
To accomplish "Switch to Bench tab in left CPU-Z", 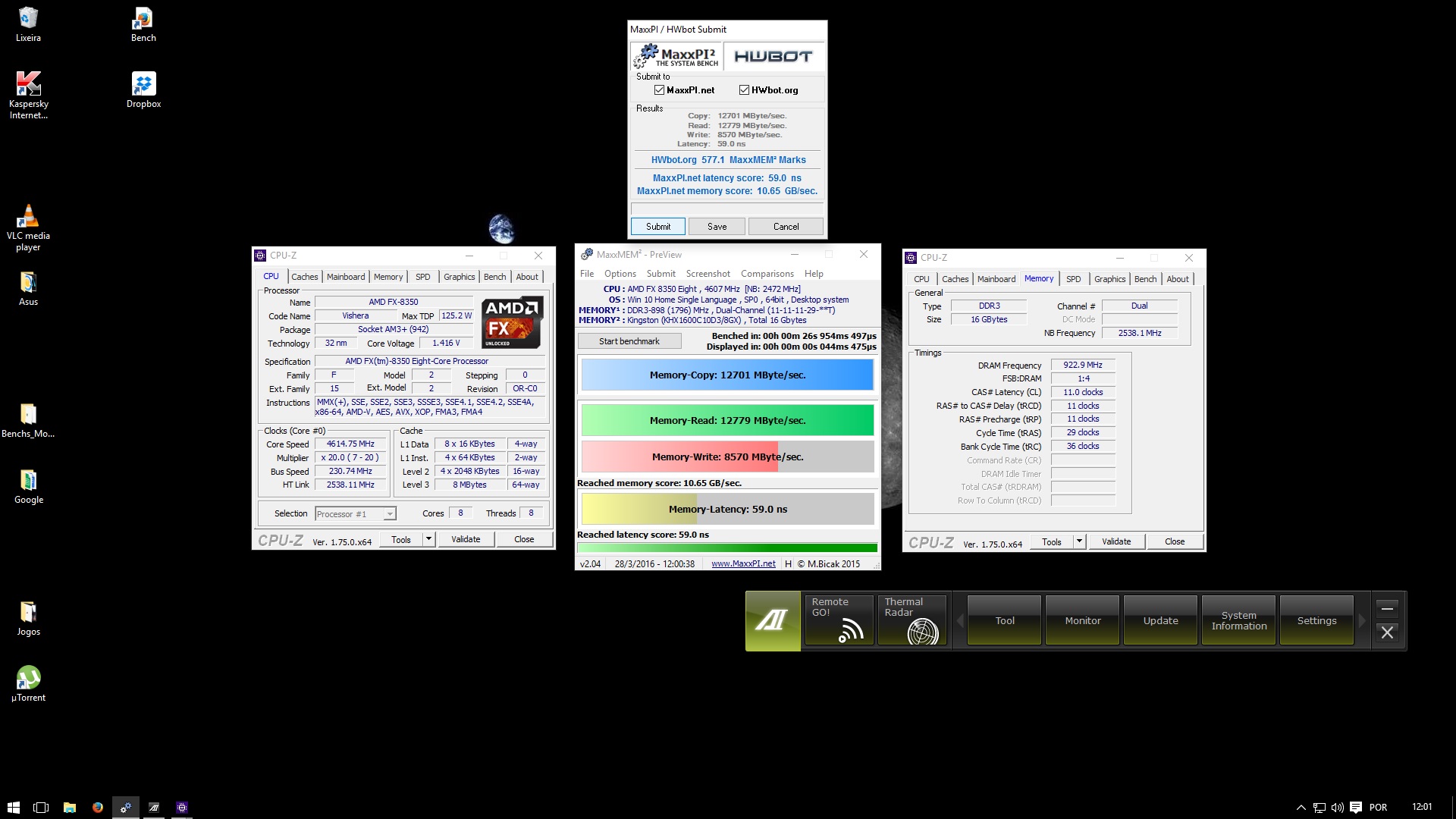I will click(x=494, y=277).
